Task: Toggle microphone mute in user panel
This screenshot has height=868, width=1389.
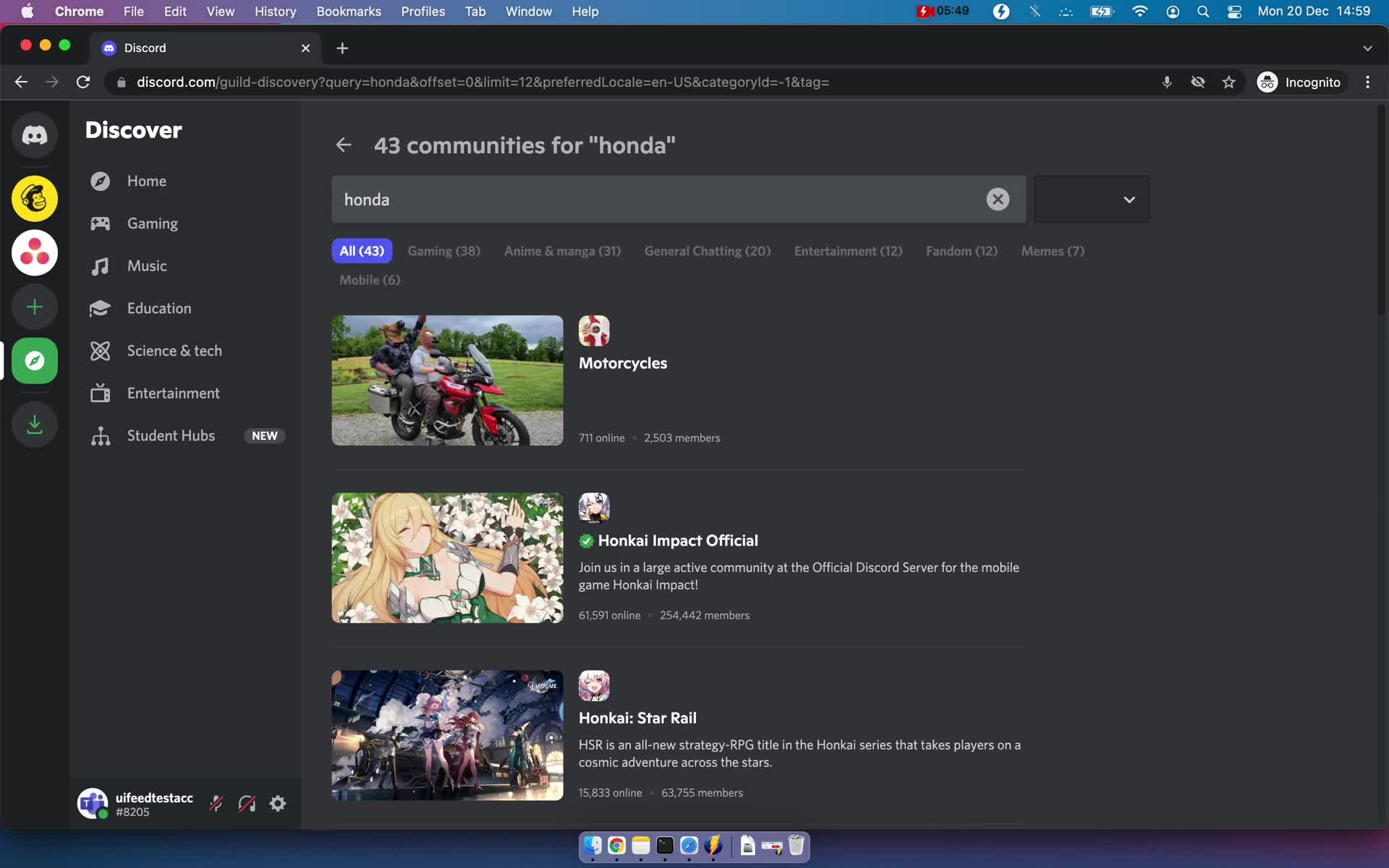Action: tap(216, 804)
